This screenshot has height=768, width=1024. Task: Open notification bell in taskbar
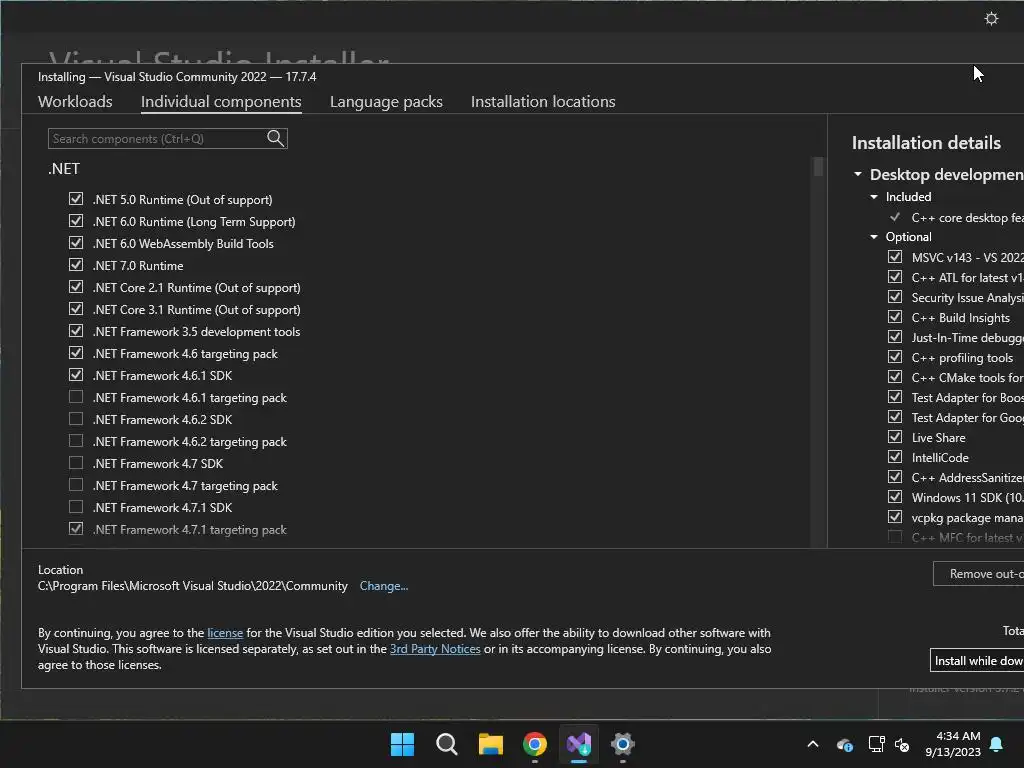tap(997, 744)
